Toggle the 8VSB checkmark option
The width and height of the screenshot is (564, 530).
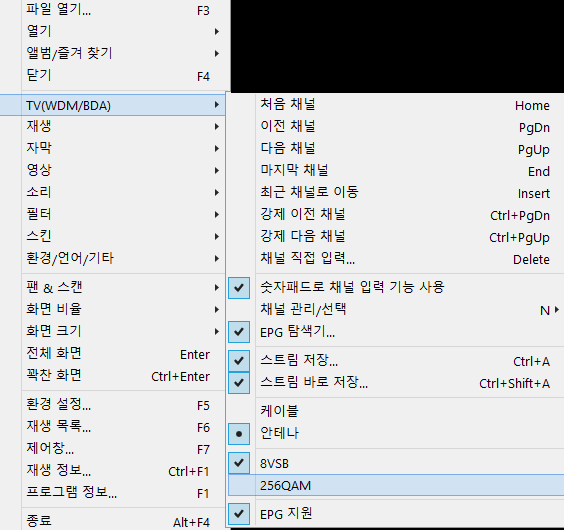(x=396, y=463)
